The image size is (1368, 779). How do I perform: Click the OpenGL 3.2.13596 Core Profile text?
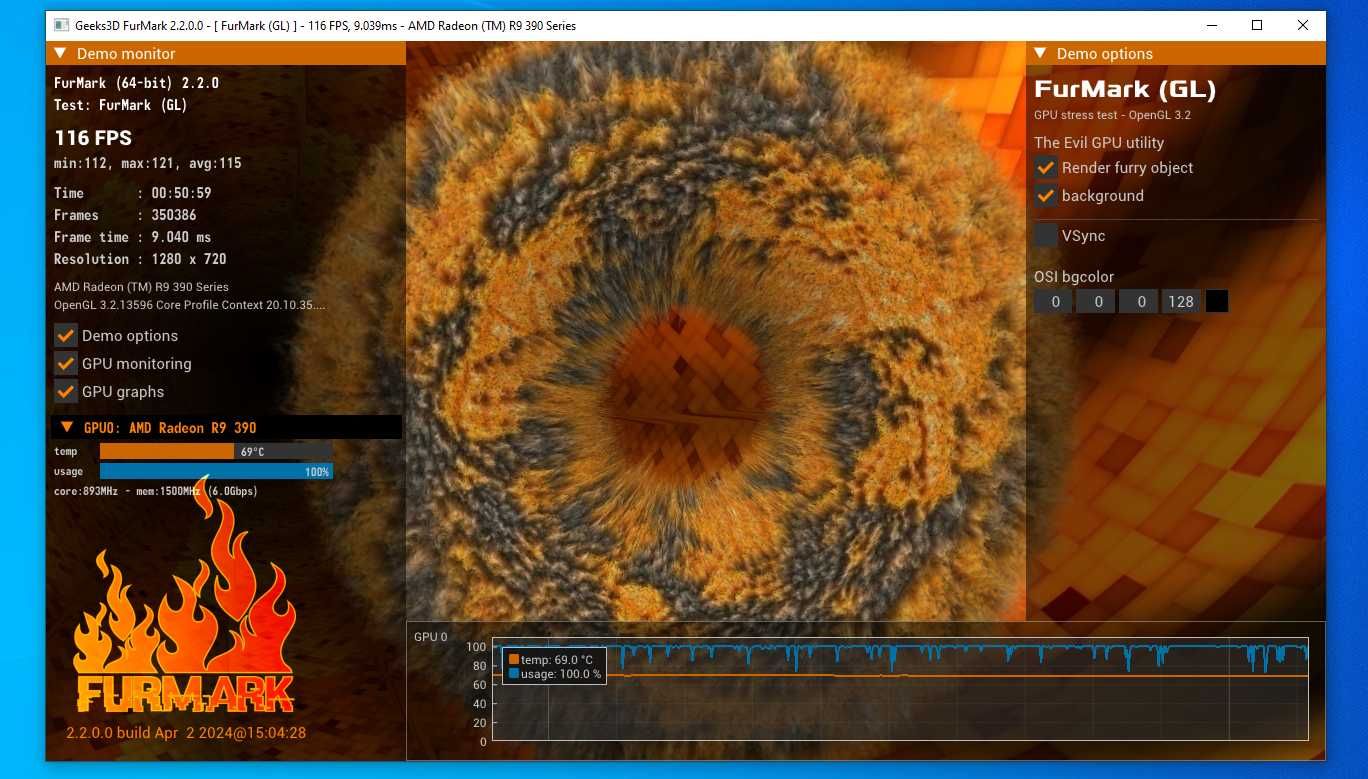pos(190,305)
